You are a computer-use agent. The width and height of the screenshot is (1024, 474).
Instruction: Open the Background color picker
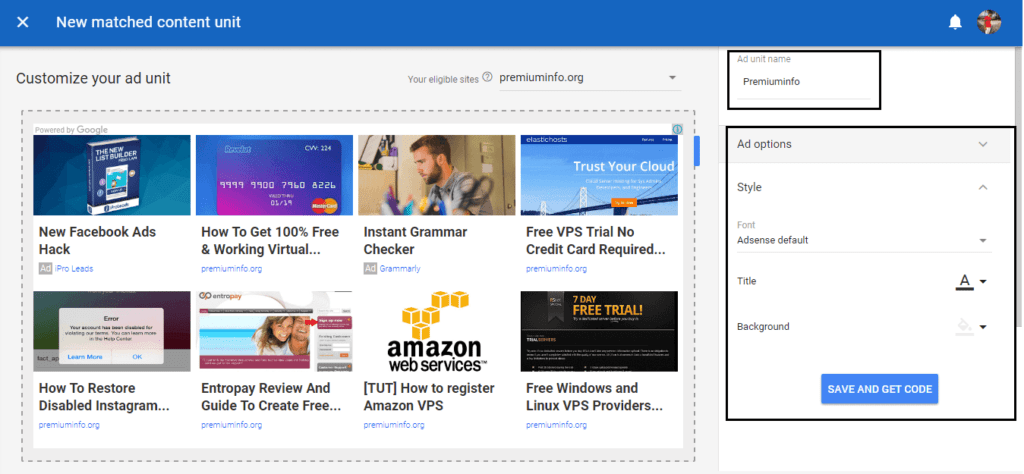point(971,326)
